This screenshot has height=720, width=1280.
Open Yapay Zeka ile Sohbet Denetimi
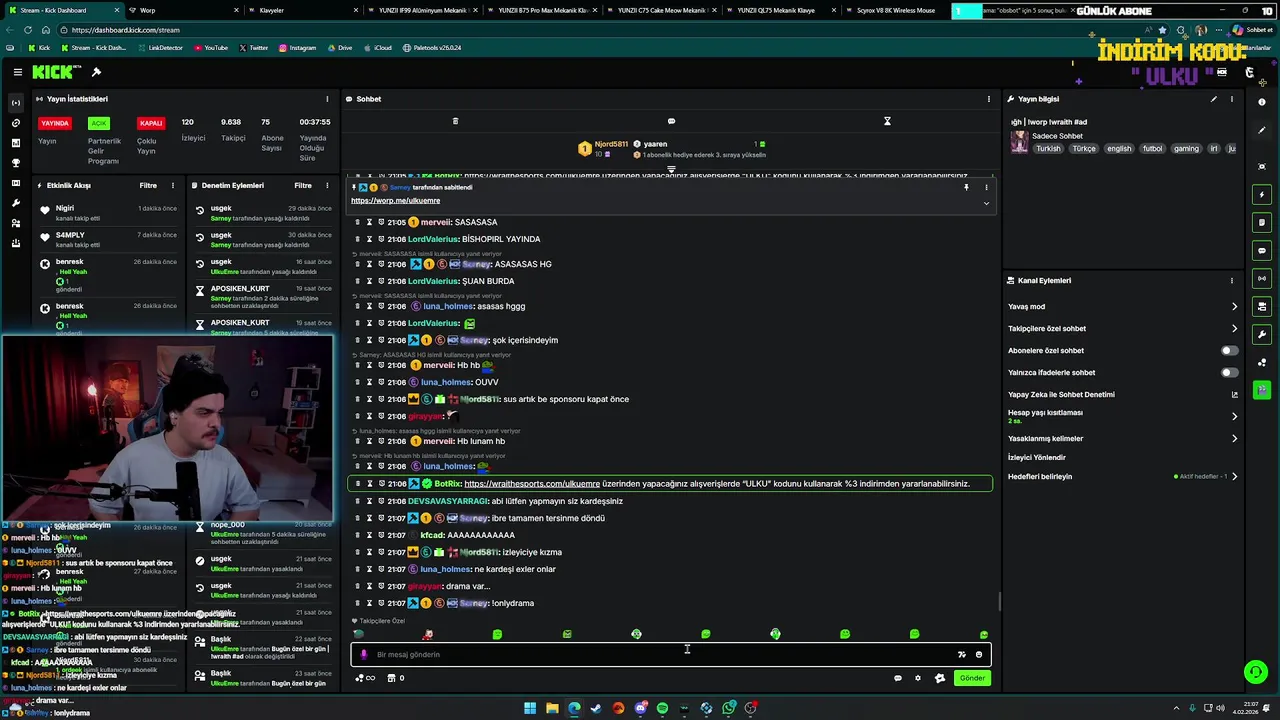[x=1061, y=395]
